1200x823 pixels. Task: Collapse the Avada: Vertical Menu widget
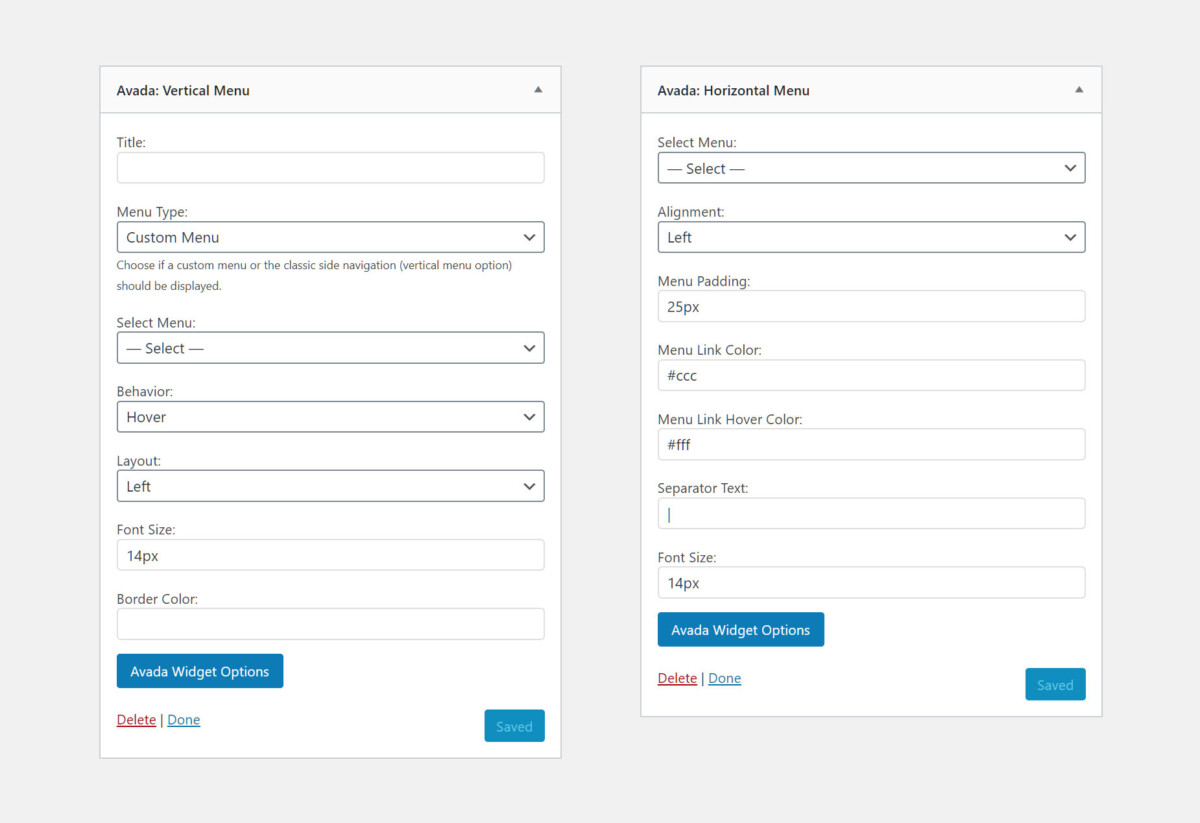tap(537, 89)
